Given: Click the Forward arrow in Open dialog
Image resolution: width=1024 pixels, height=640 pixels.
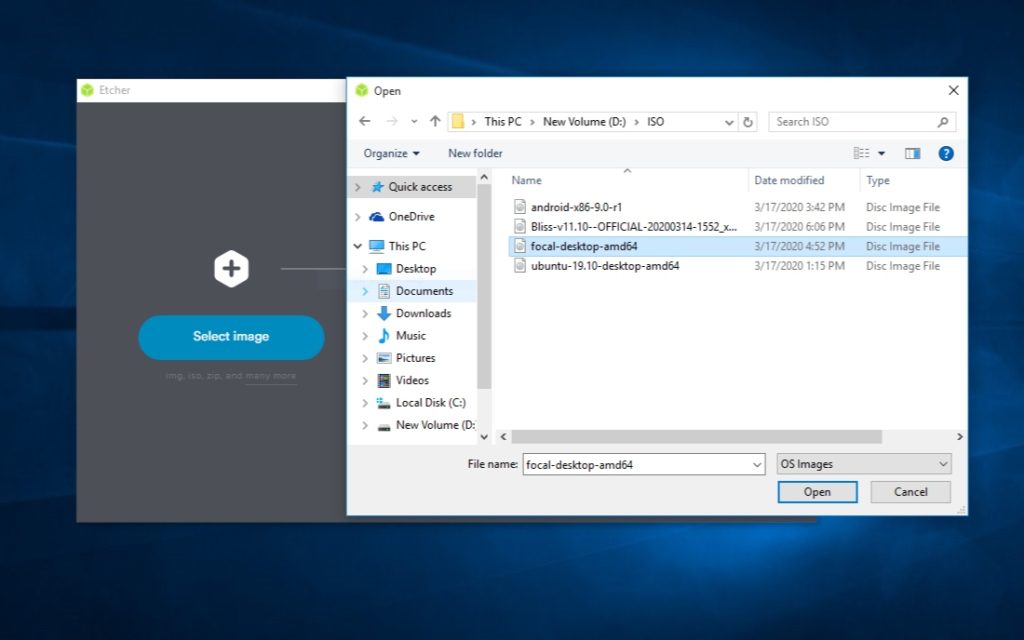Looking at the screenshot, I should pyautogui.click(x=392, y=121).
